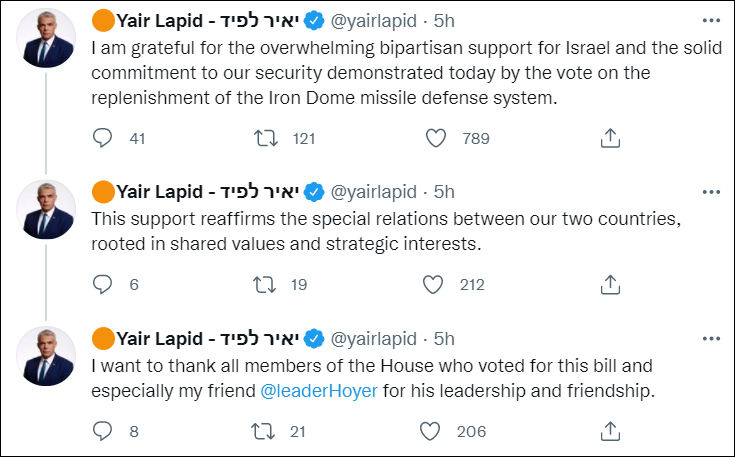
Task: Like the tweet with 206 likes
Action: [x=432, y=431]
